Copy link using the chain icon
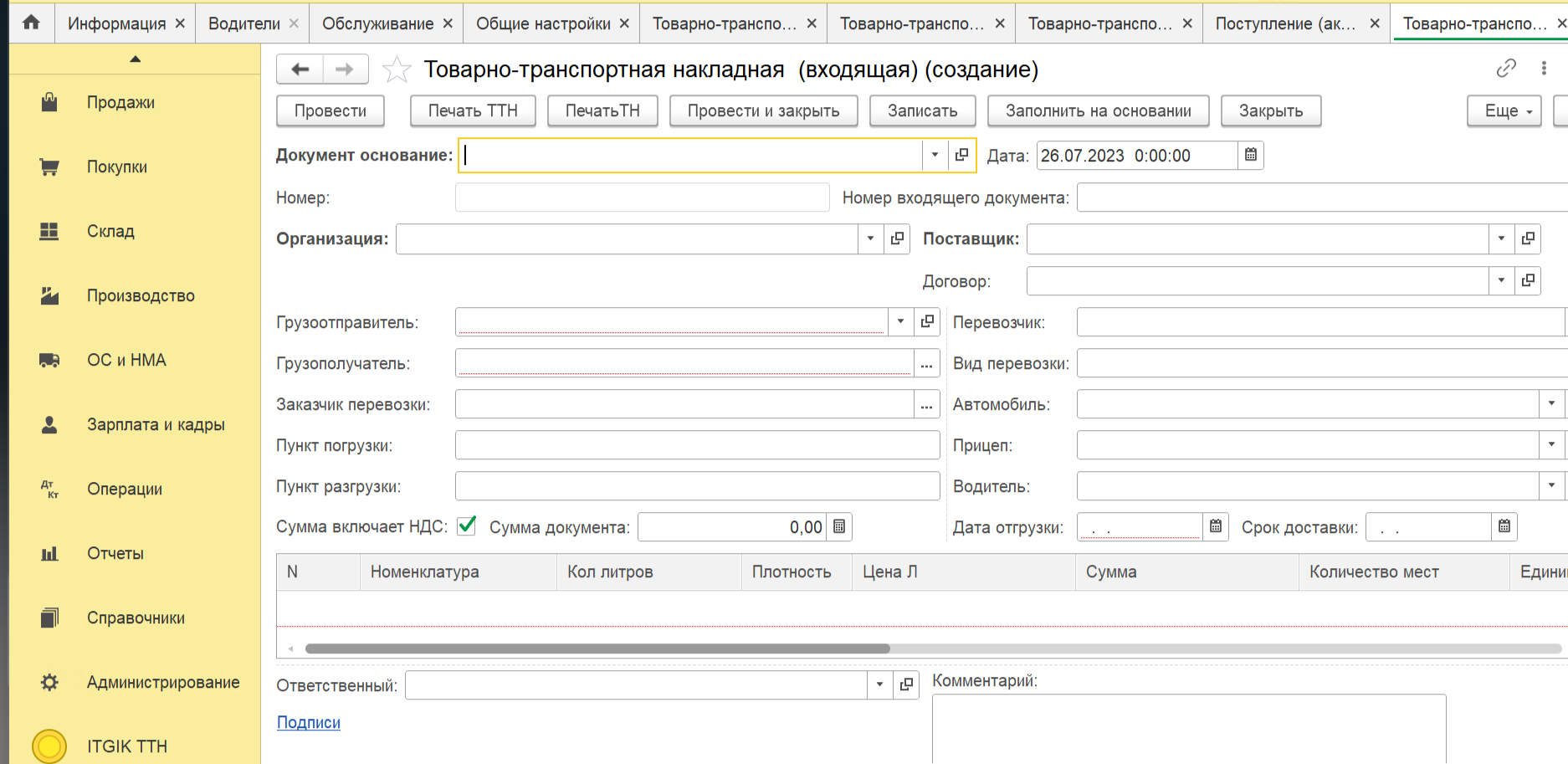The image size is (1568, 764). click(x=1505, y=69)
